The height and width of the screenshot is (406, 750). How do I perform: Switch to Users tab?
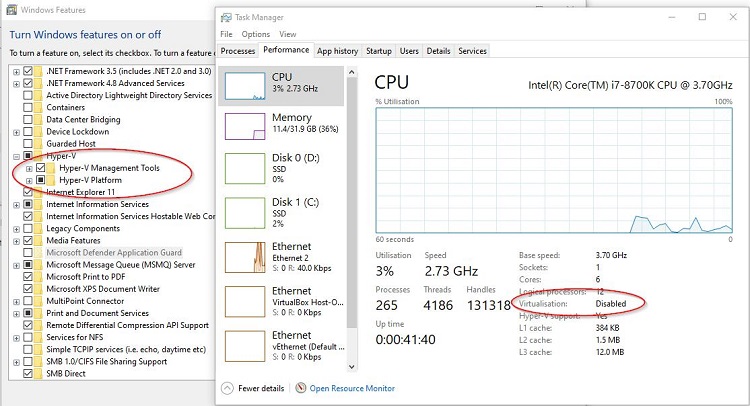409,51
